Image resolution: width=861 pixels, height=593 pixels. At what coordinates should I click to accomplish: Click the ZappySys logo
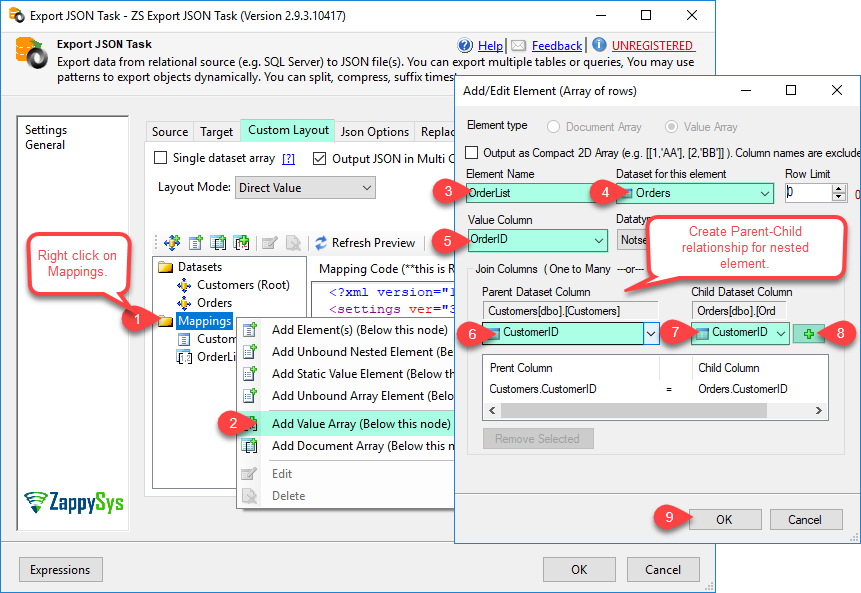click(x=74, y=502)
